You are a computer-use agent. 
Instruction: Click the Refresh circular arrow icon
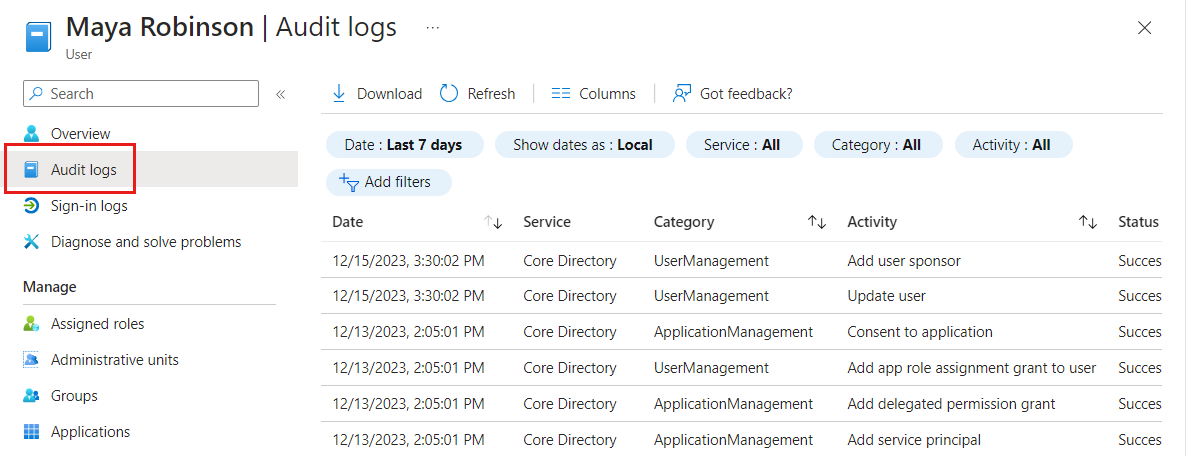[449, 93]
